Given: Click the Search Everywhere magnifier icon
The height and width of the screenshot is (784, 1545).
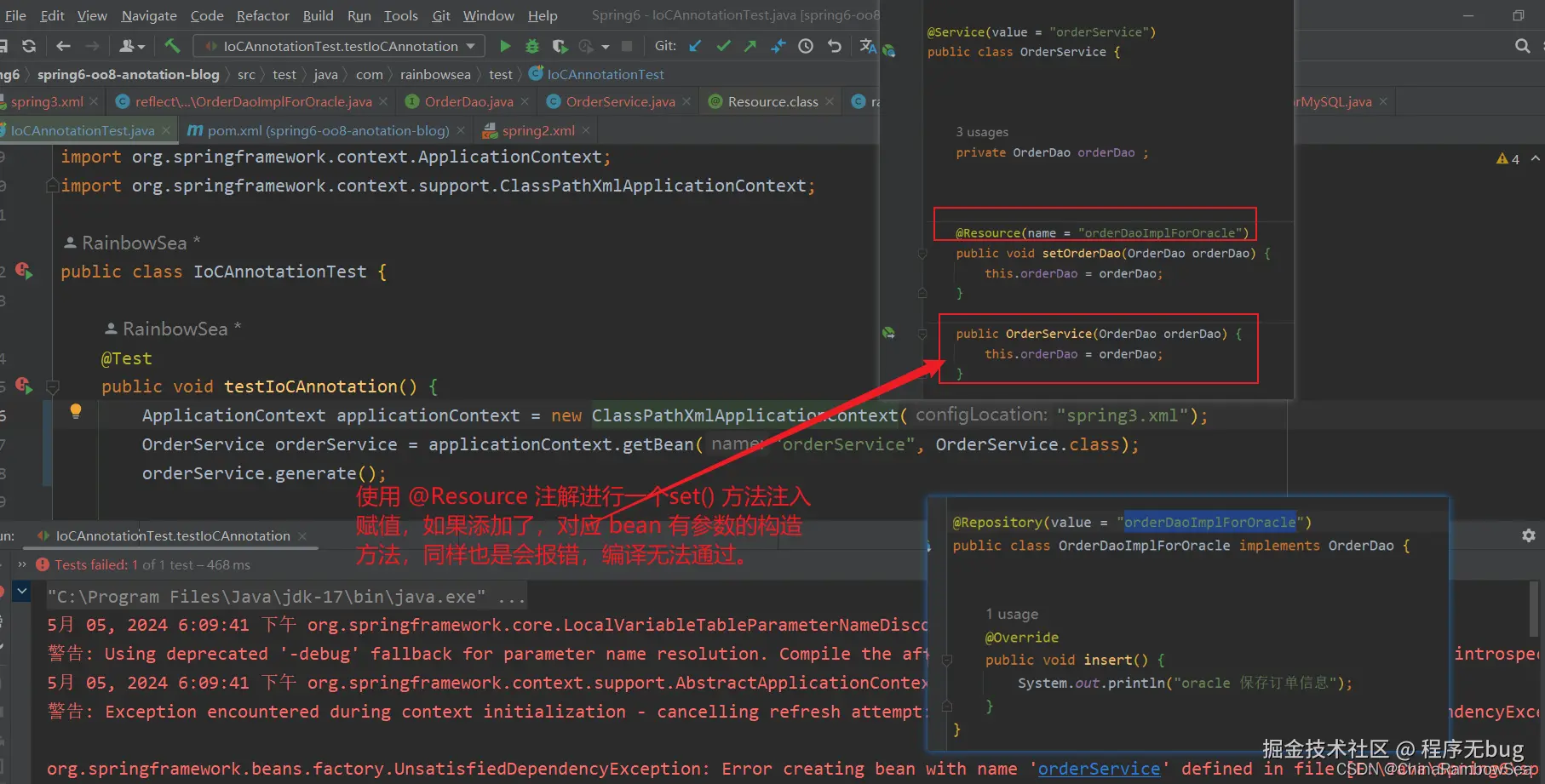Looking at the screenshot, I should 1522,46.
